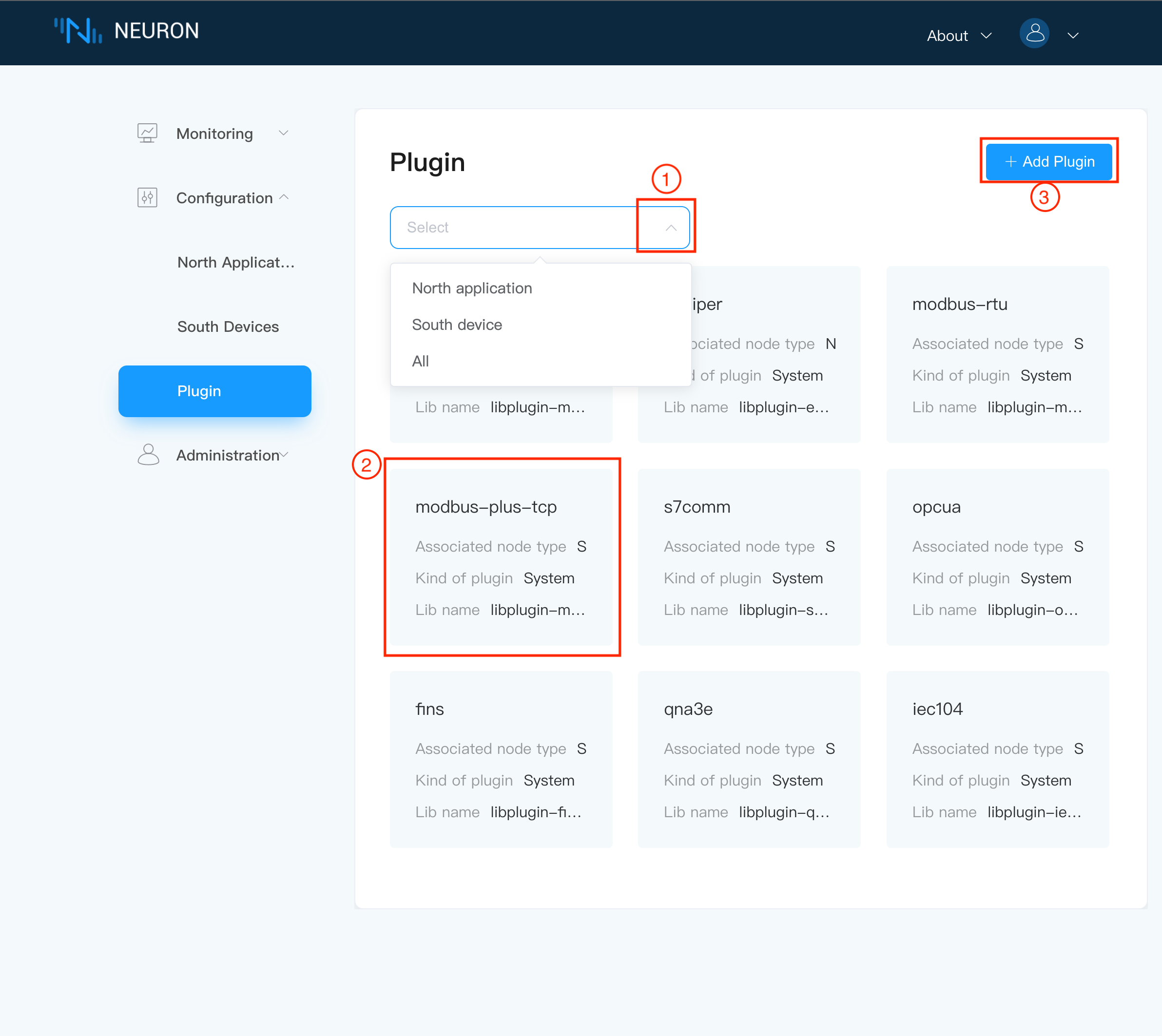Click iec104 Lib name 'libplugin-ie...'

tap(1034, 812)
